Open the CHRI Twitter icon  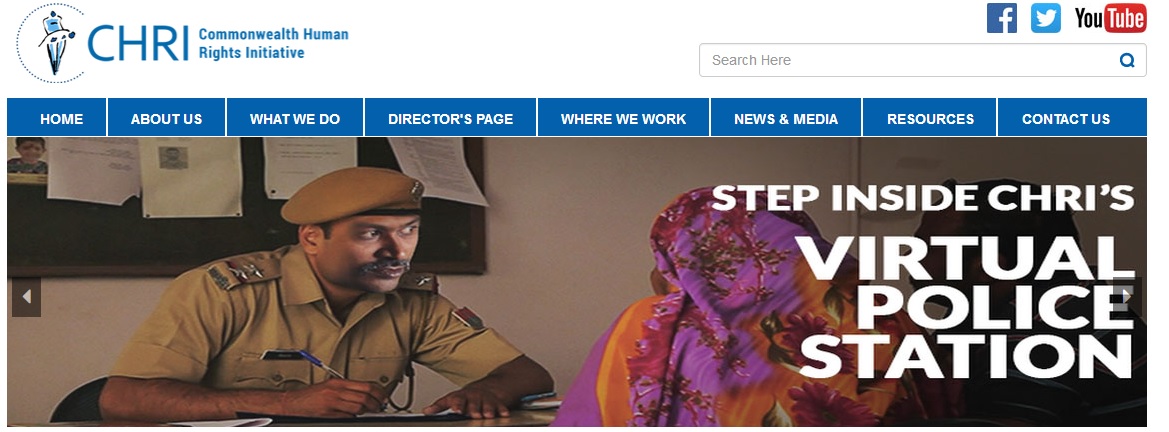point(1045,19)
